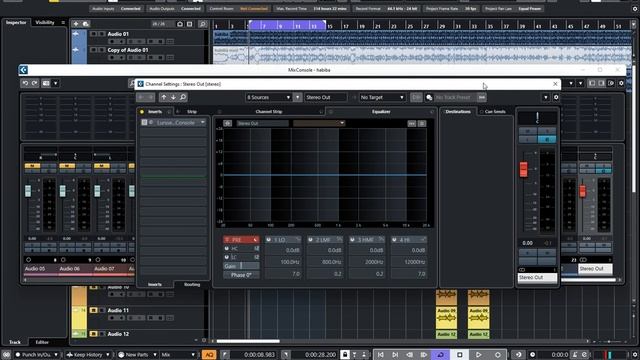Click the red Stereo Out fader in MixConsole
640x360 pixels.
click(582, 191)
